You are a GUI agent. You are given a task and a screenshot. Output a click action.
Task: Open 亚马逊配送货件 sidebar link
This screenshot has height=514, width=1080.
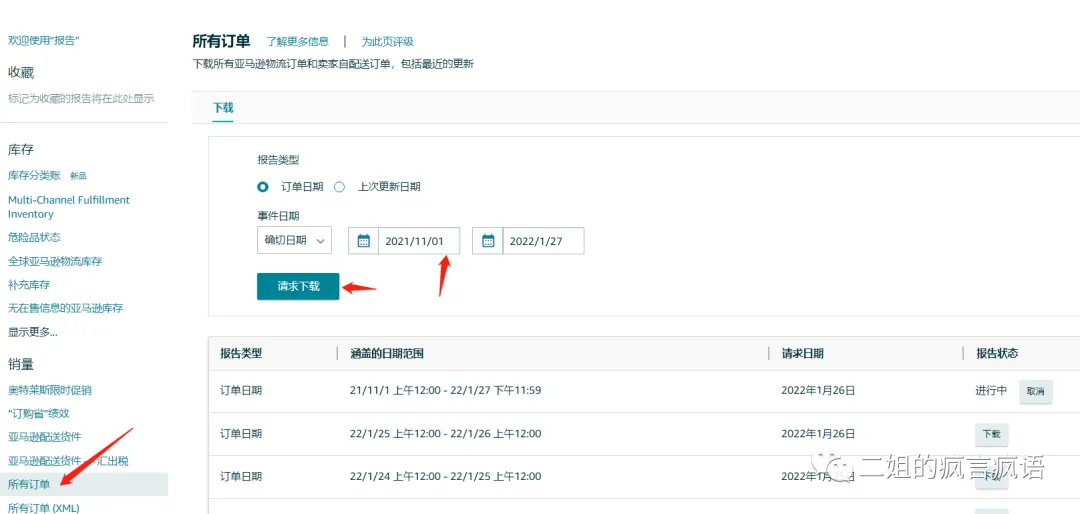pyautogui.click(x=45, y=437)
